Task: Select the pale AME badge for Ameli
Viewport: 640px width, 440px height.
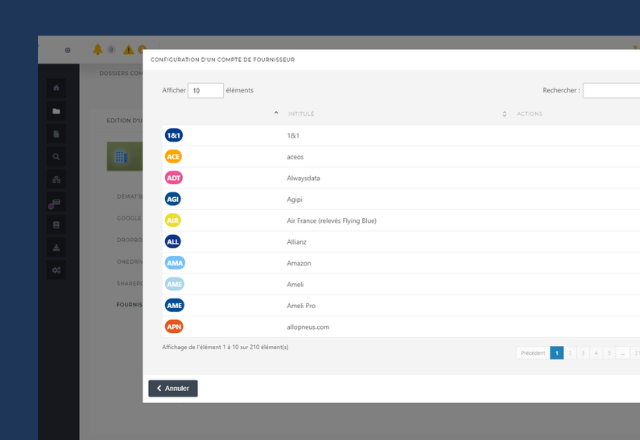Action: point(174,284)
